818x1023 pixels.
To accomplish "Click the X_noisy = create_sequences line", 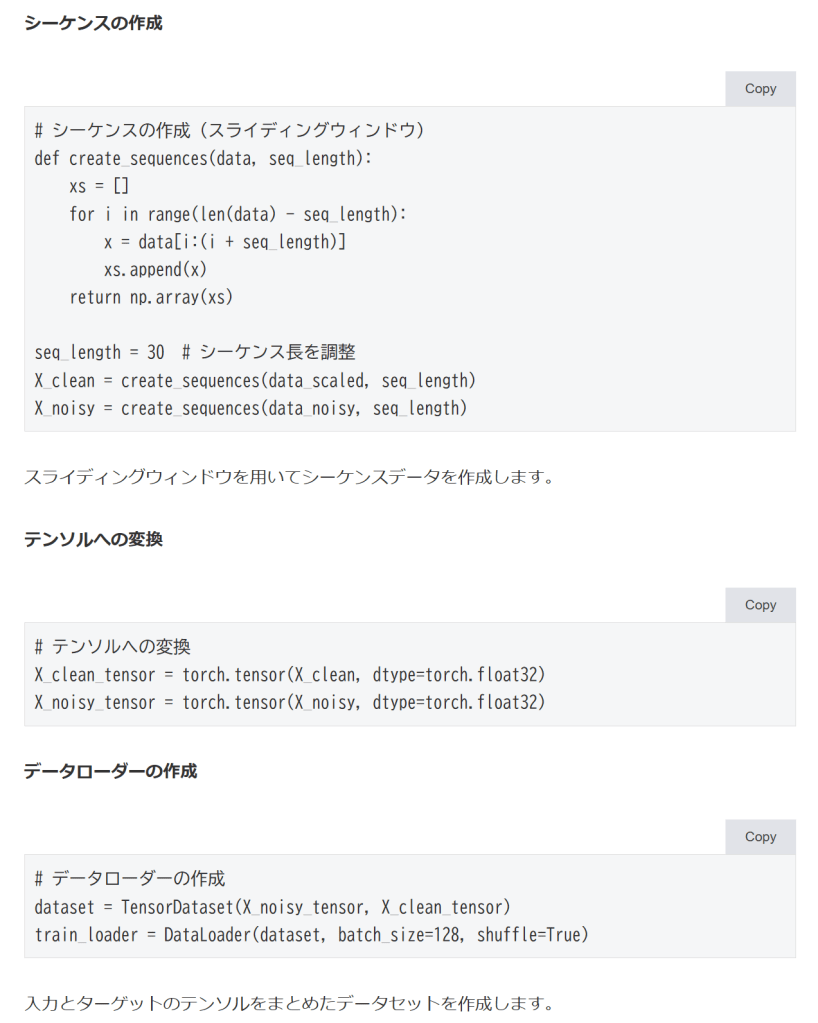I will [250, 408].
